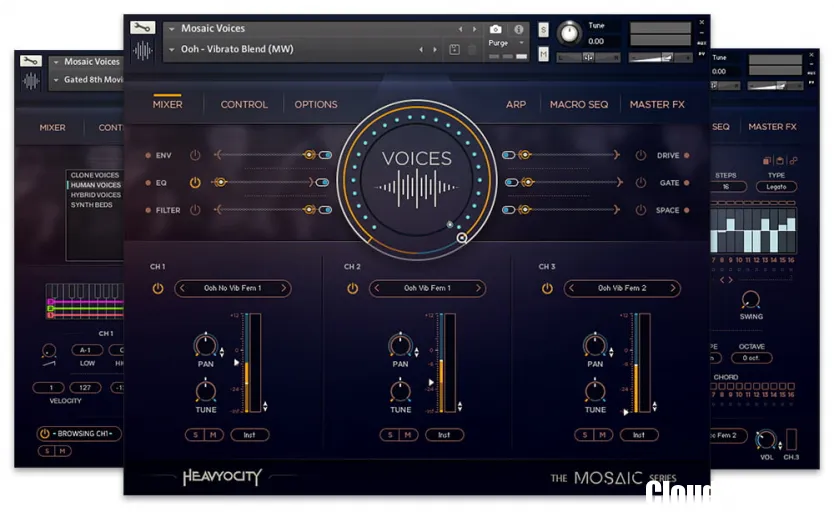Click the wrench icon in the instrument header
The image size is (834, 517).
pos(143,28)
